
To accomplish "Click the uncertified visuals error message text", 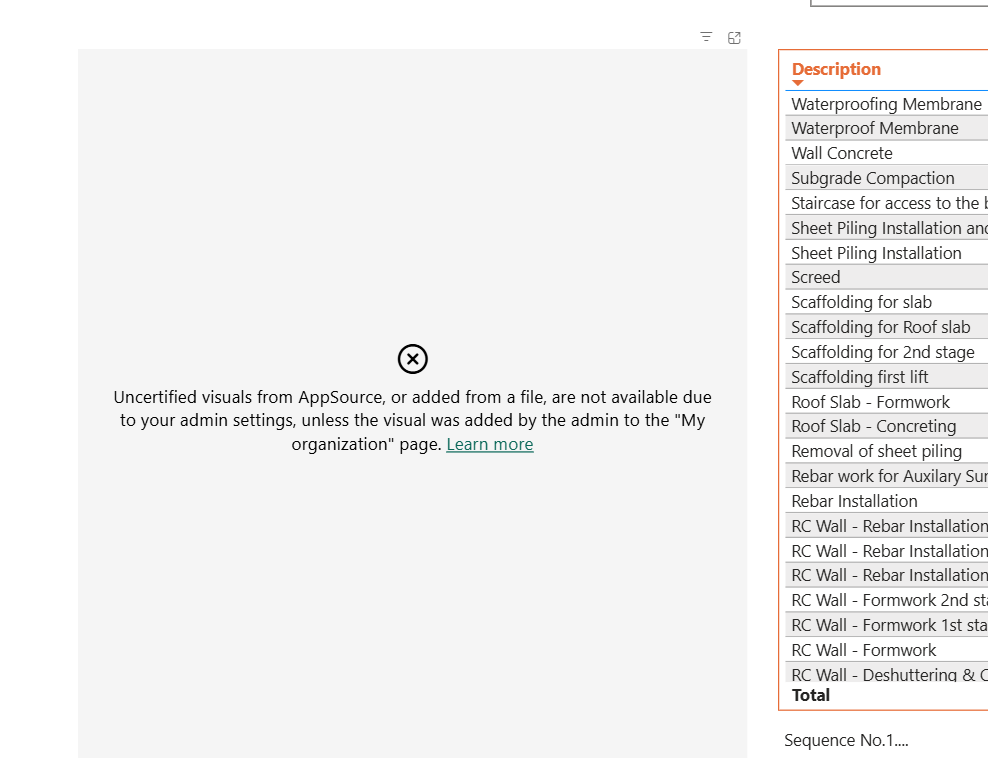I will click(x=413, y=420).
